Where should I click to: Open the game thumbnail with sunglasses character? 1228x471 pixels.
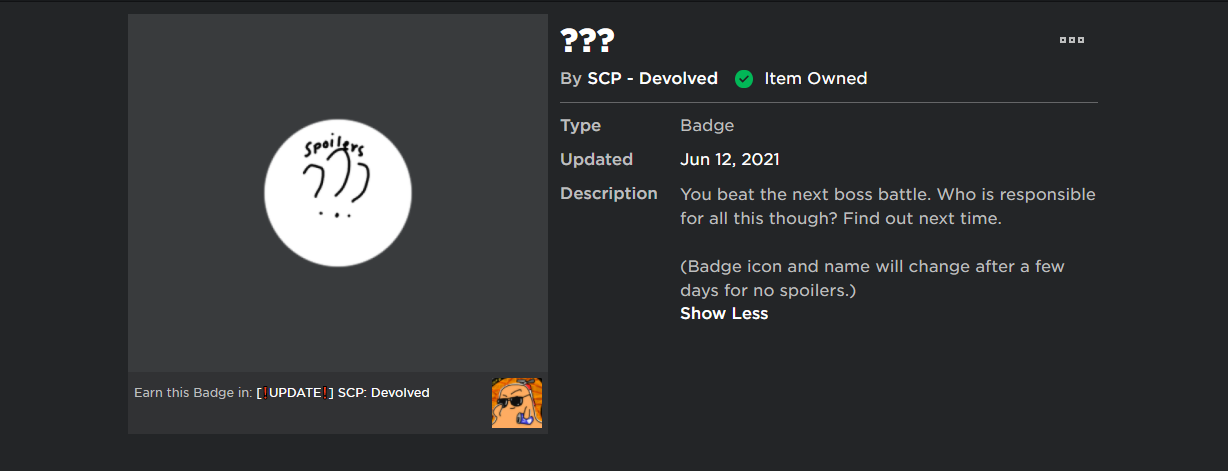coord(517,403)
